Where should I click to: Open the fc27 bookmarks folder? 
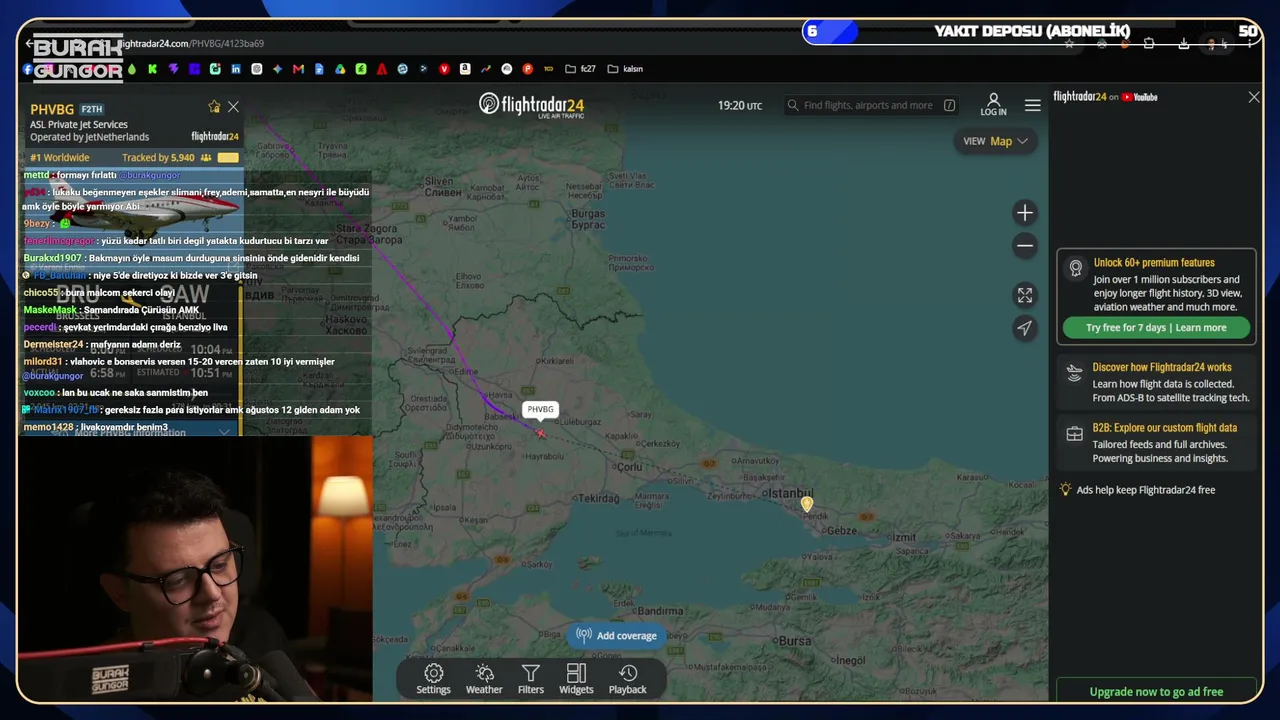[581, 69]
